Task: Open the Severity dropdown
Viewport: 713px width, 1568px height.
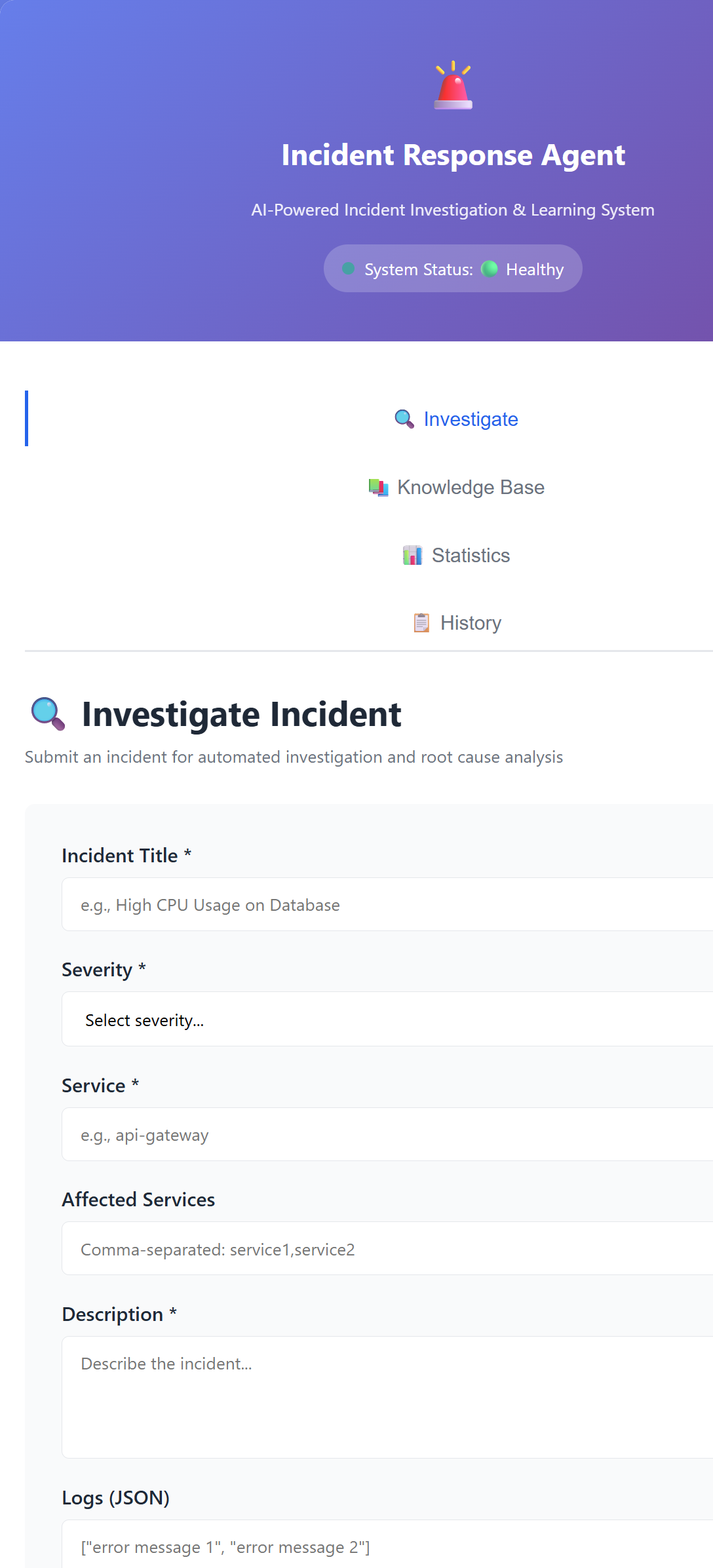Action: (387, 1019)
